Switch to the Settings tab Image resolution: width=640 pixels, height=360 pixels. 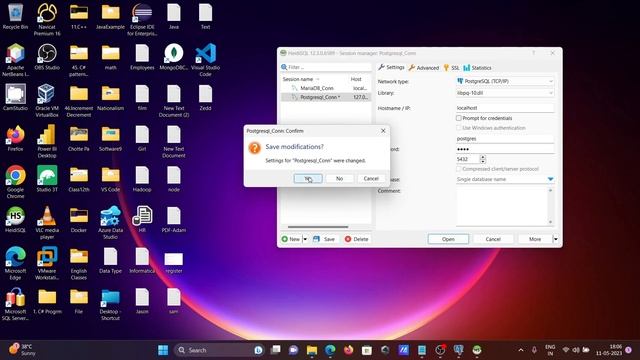pyautogui.click(x=391, y=67)
